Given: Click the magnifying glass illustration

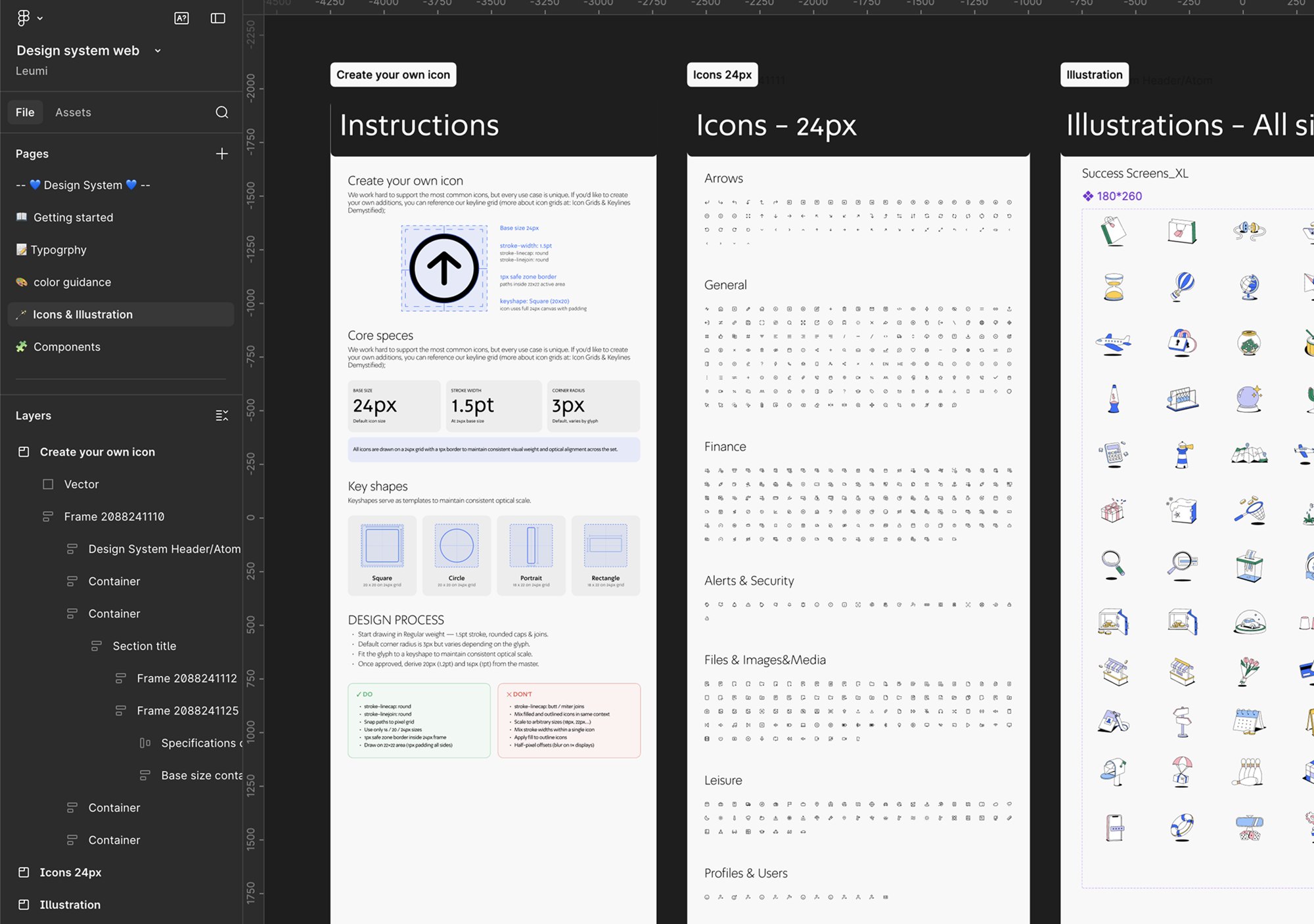Looking at the screenshot, I should click(1113, 565).
